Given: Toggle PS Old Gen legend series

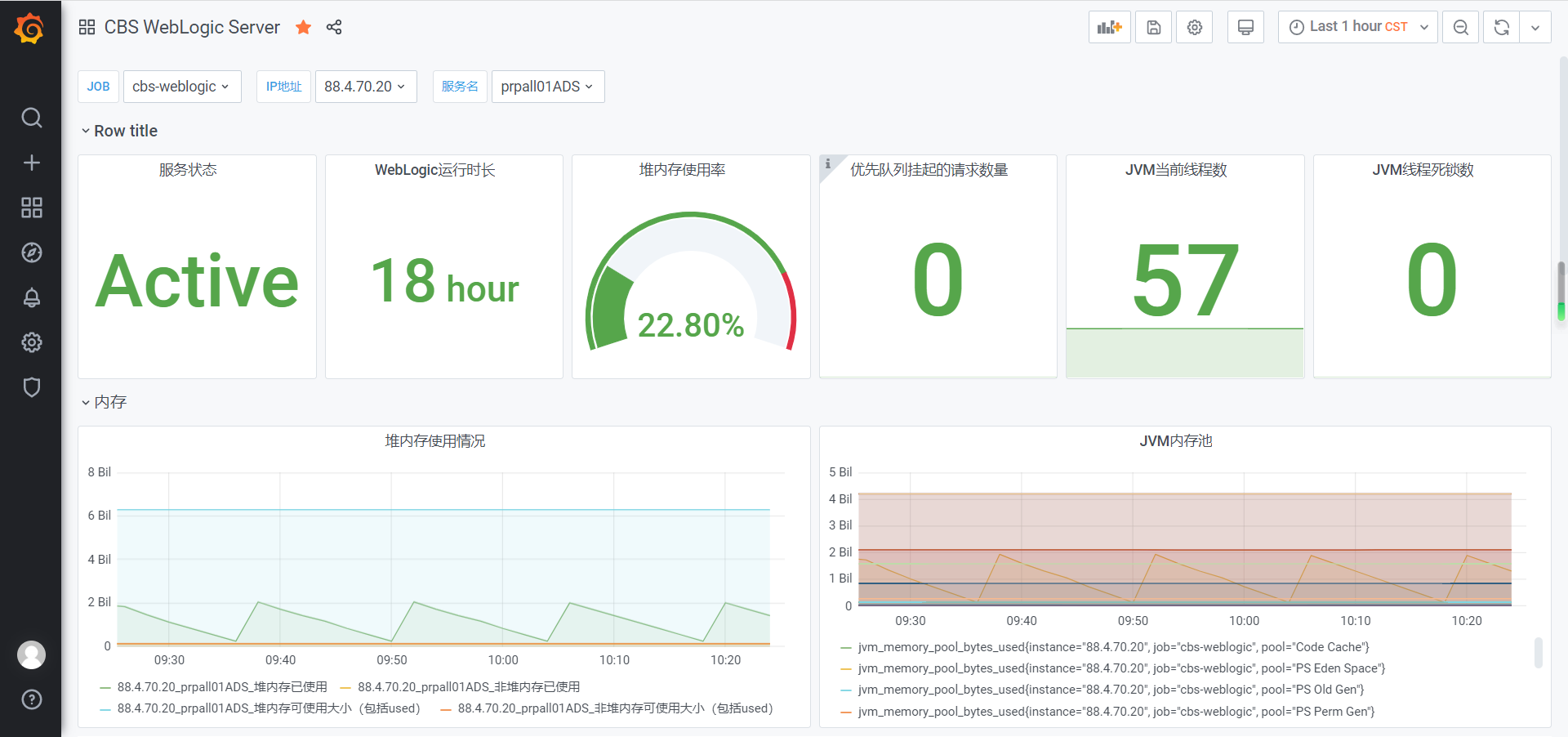Looking at the screenshot, I should pos(1111,690).
